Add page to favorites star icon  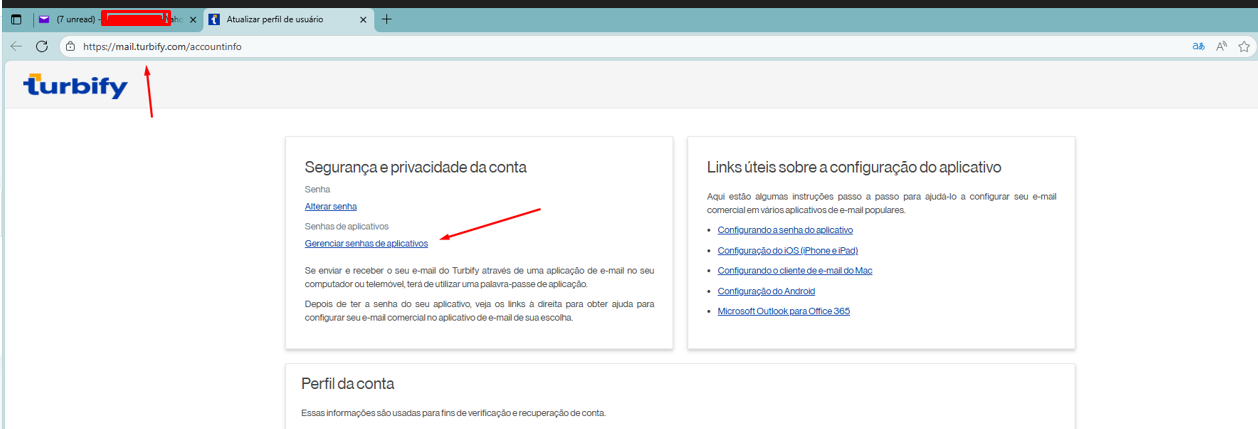click(1244, 46)
